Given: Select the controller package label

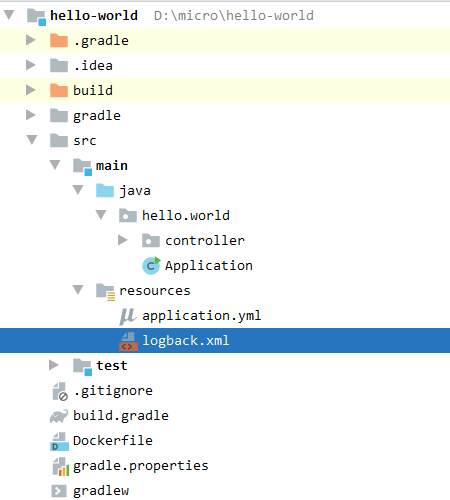Looking at the screenshot, I should 205,240.
